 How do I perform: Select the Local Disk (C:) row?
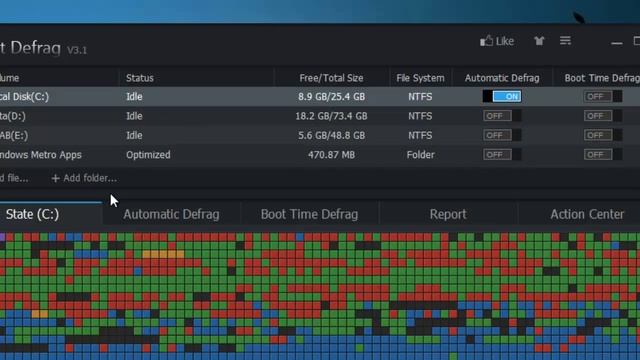click(320, 97)
